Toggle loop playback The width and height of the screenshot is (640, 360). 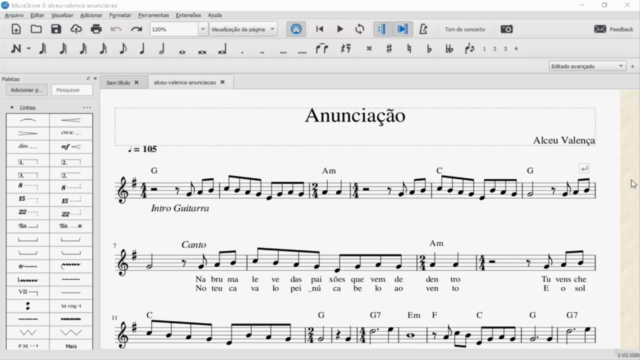click(360, 29)
